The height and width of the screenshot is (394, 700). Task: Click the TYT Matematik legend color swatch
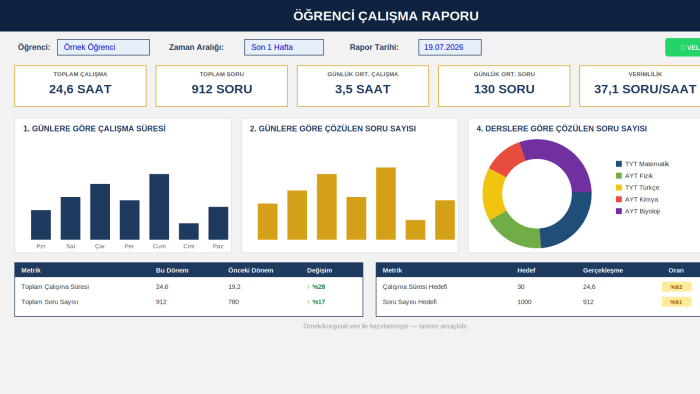pos(619,164)
